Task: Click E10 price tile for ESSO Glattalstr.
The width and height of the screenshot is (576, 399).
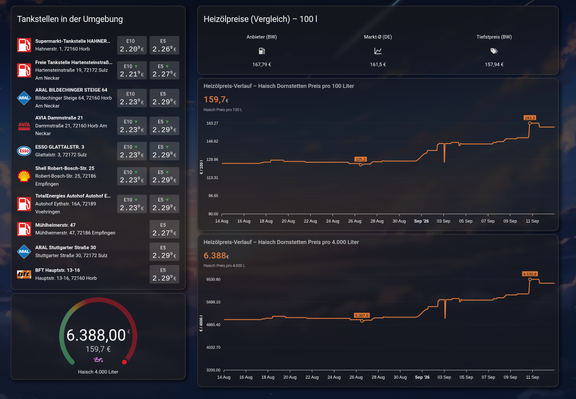Action: pyautogui.click(x=132, y=151)
